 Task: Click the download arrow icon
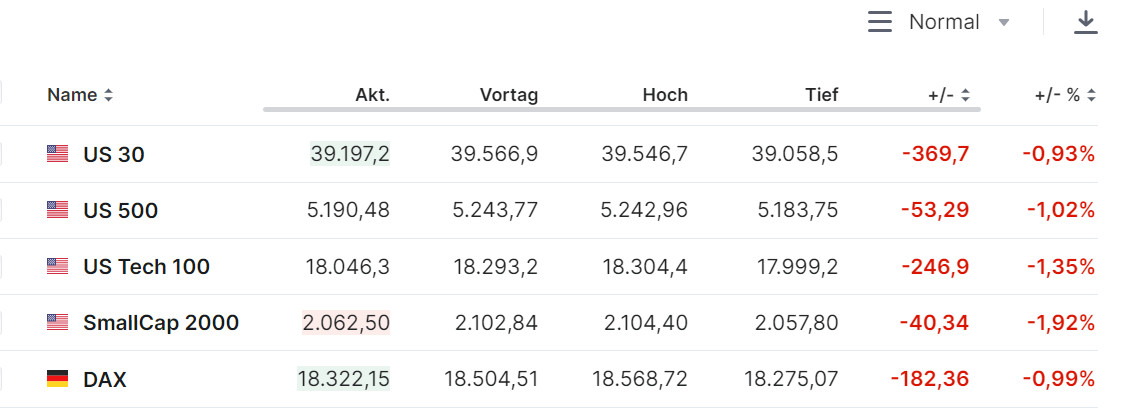click(x=1086, y=22)
